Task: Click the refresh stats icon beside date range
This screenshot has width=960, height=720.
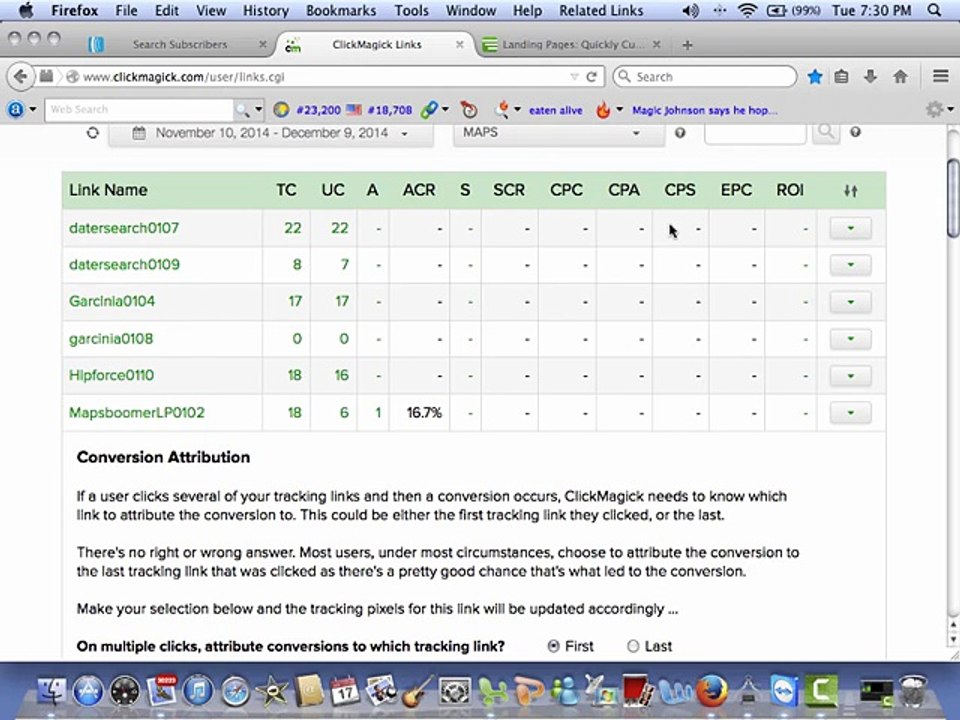Action: (92, 133)
